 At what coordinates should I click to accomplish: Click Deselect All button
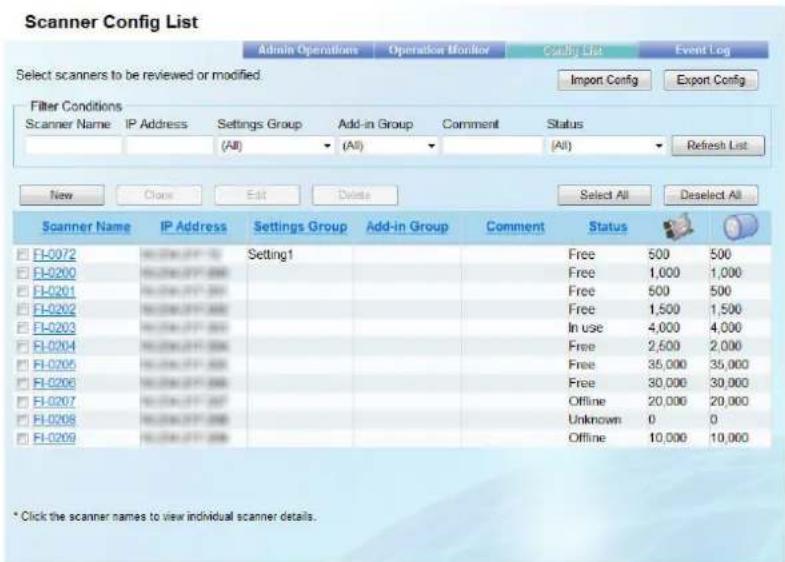(711, 195)
